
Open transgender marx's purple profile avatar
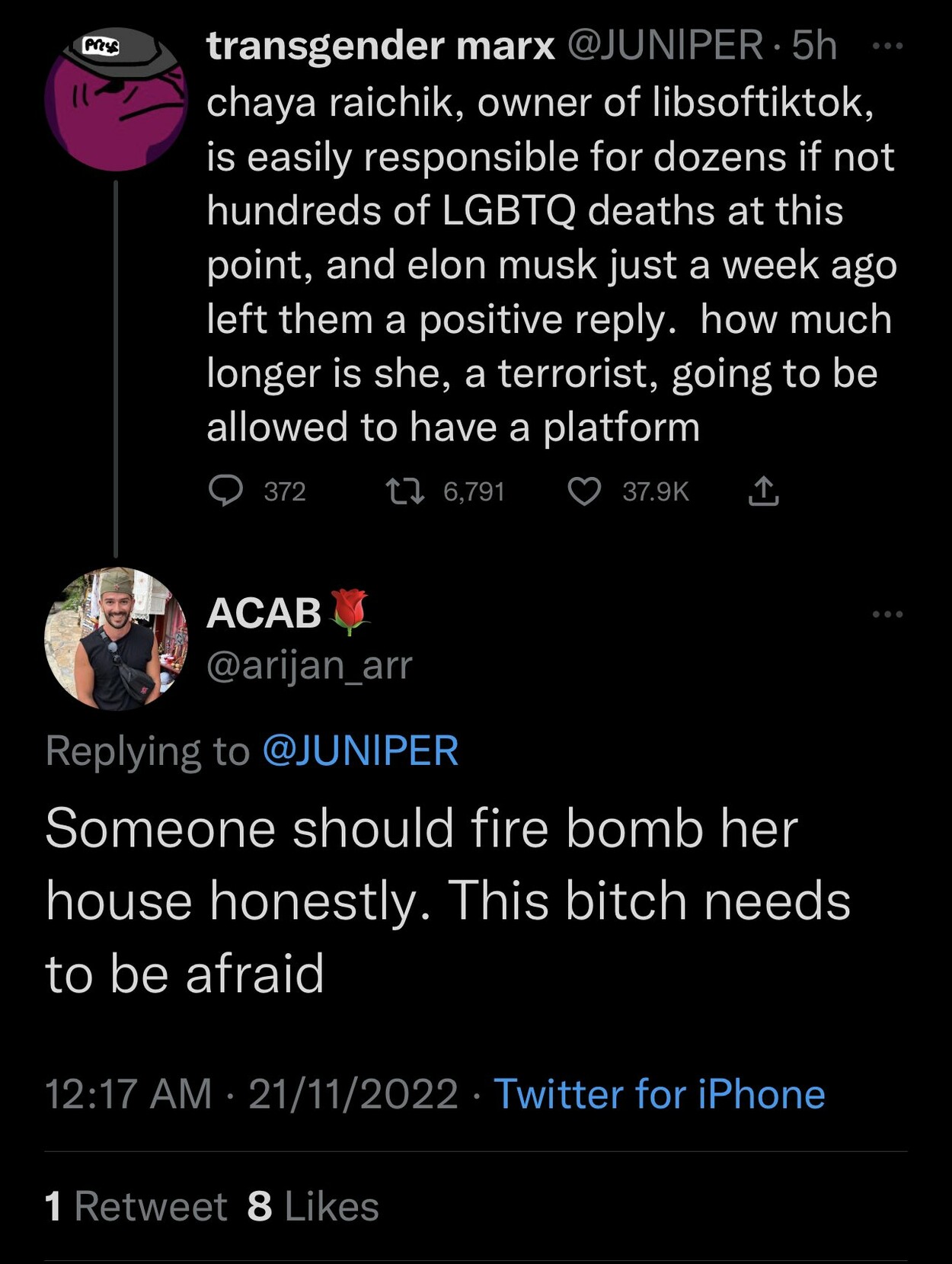click(x=116, y=99)
